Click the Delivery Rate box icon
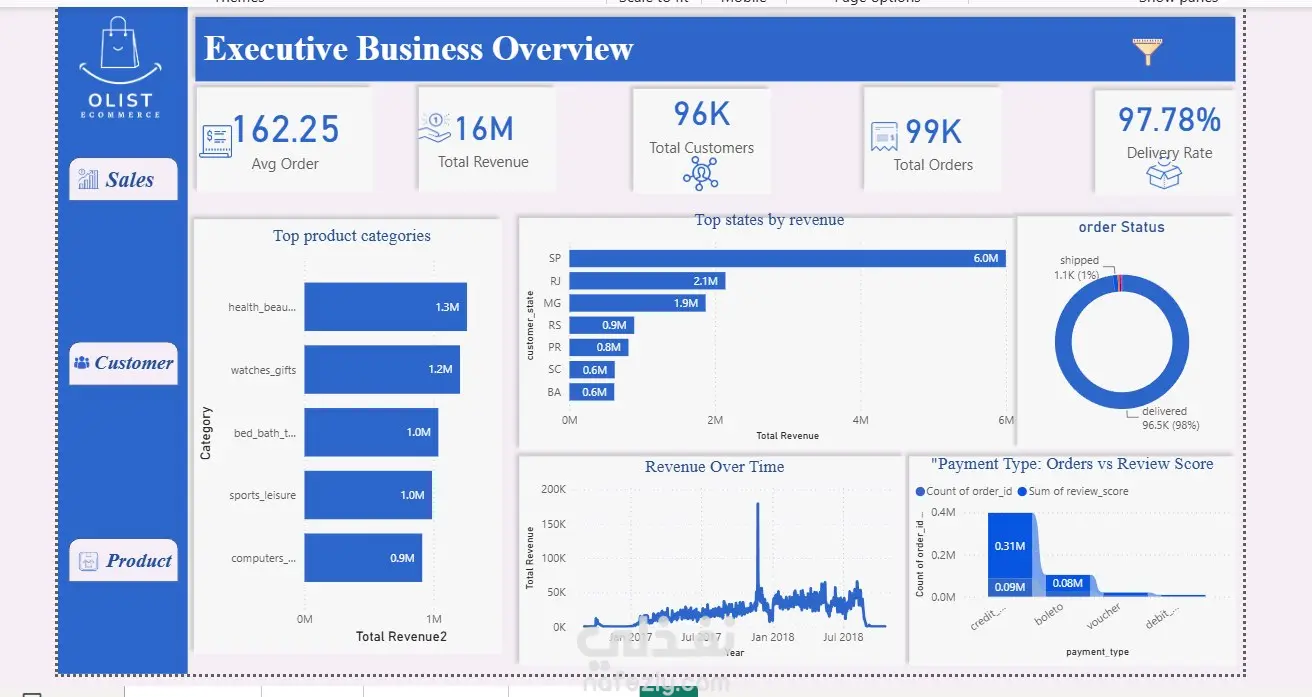Image resolution: width=1312 pixels, height=697 pixels. point(1164,176)
